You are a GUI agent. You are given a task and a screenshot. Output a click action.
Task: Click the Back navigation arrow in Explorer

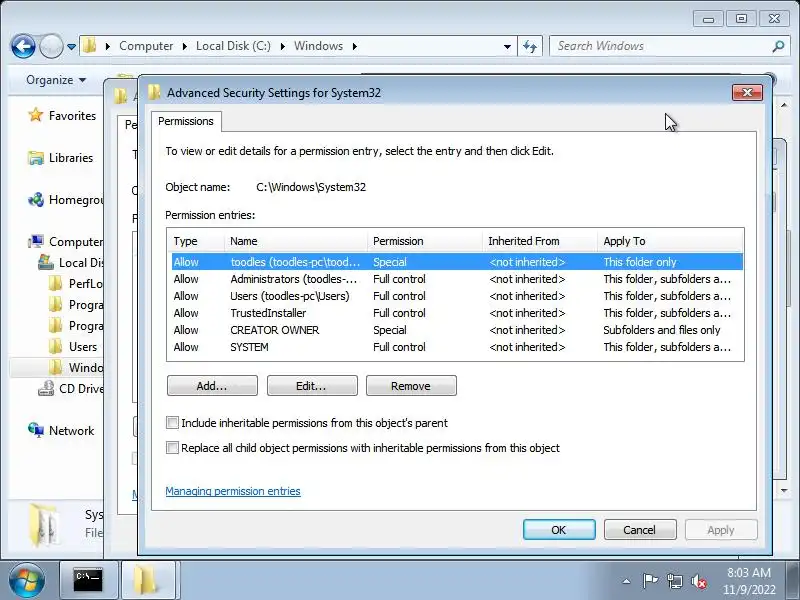coord(23,46)
